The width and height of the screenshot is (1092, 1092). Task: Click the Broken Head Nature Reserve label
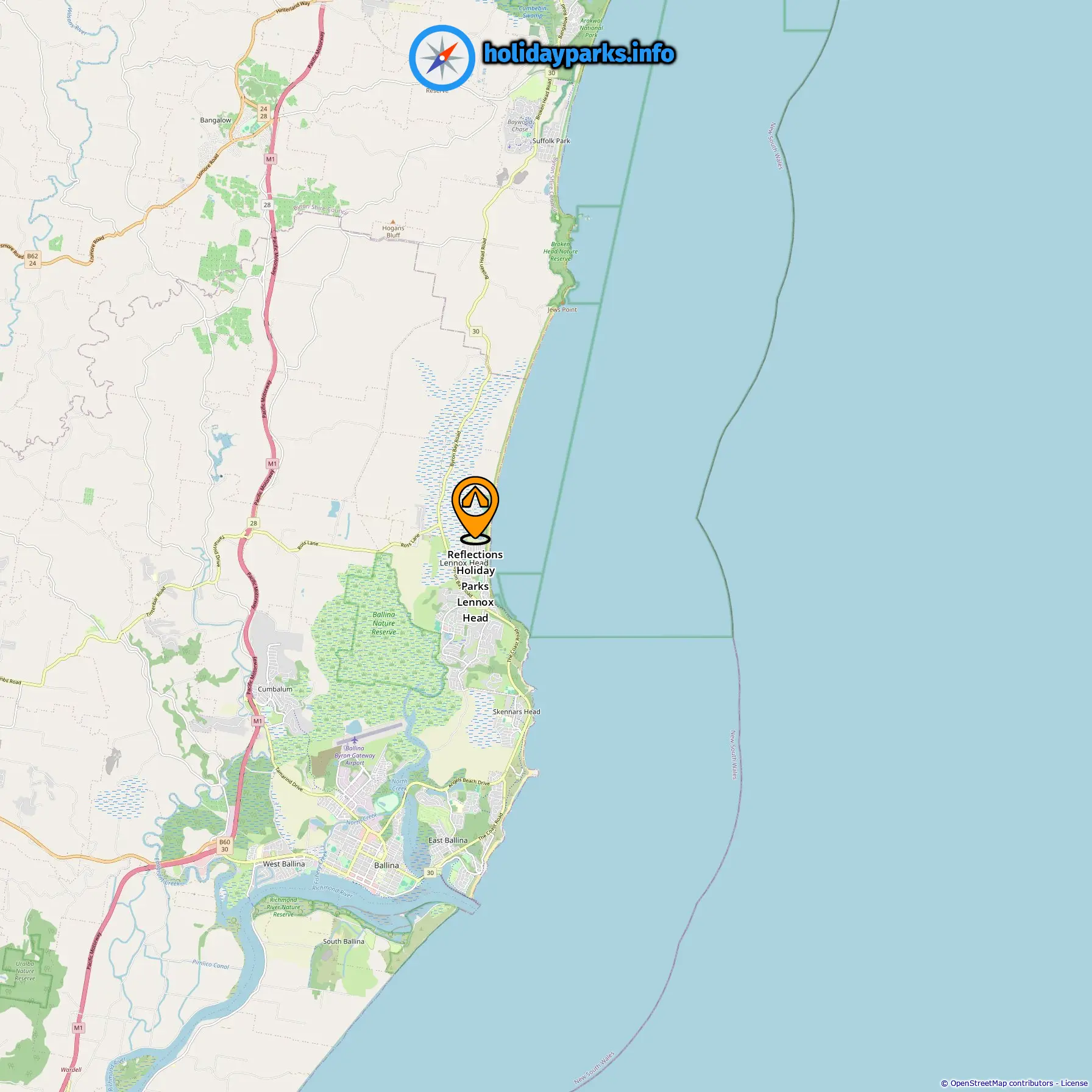(561, 251)
